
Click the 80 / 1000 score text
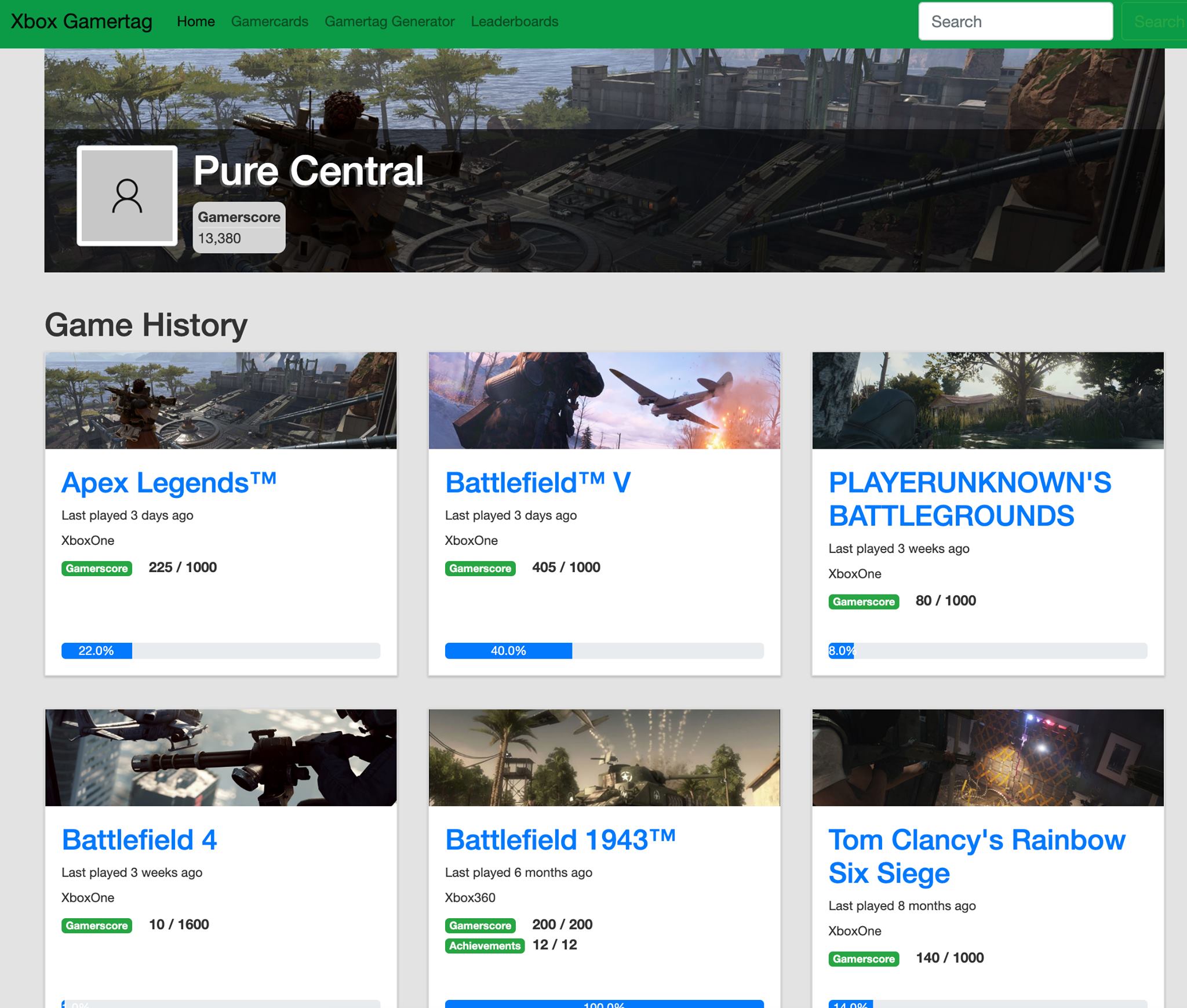point(946,601)
